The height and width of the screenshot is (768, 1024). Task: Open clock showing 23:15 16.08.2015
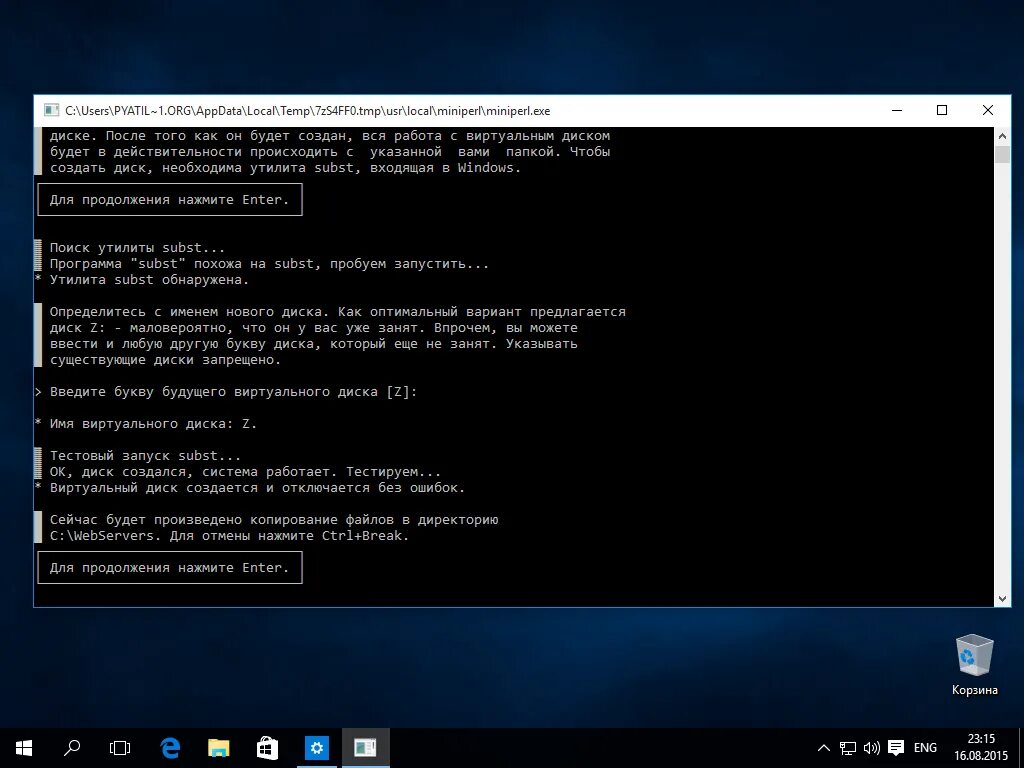pyautogui.click(x=981, y=748)
